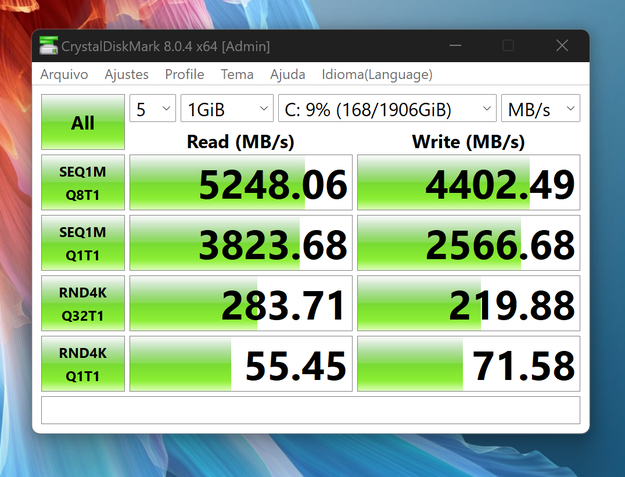Open the drive selector showing C: 9%
This screenshot has width=625, height=477.
(x=387, y=108)
